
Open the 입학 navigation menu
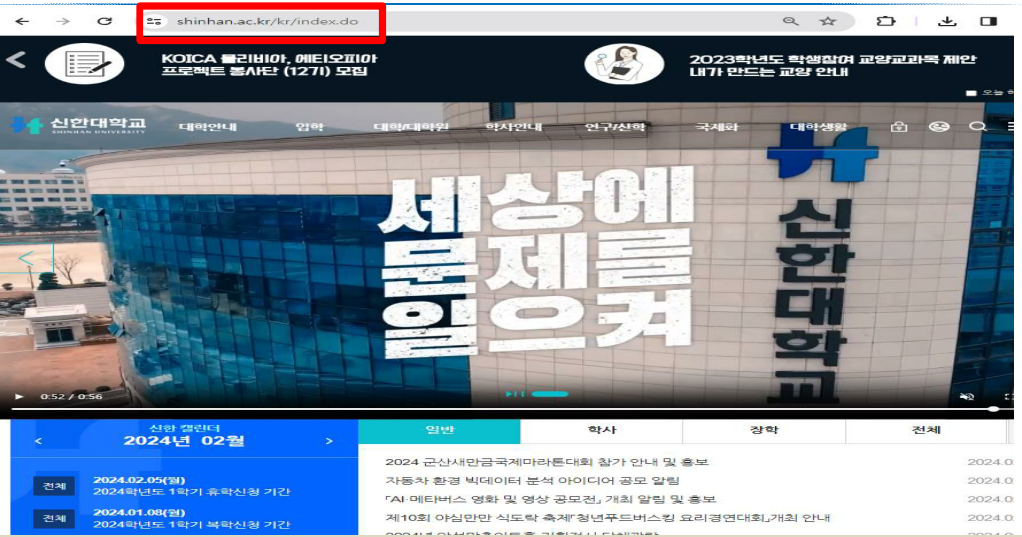pyautogui.click(x=309, y=127)
